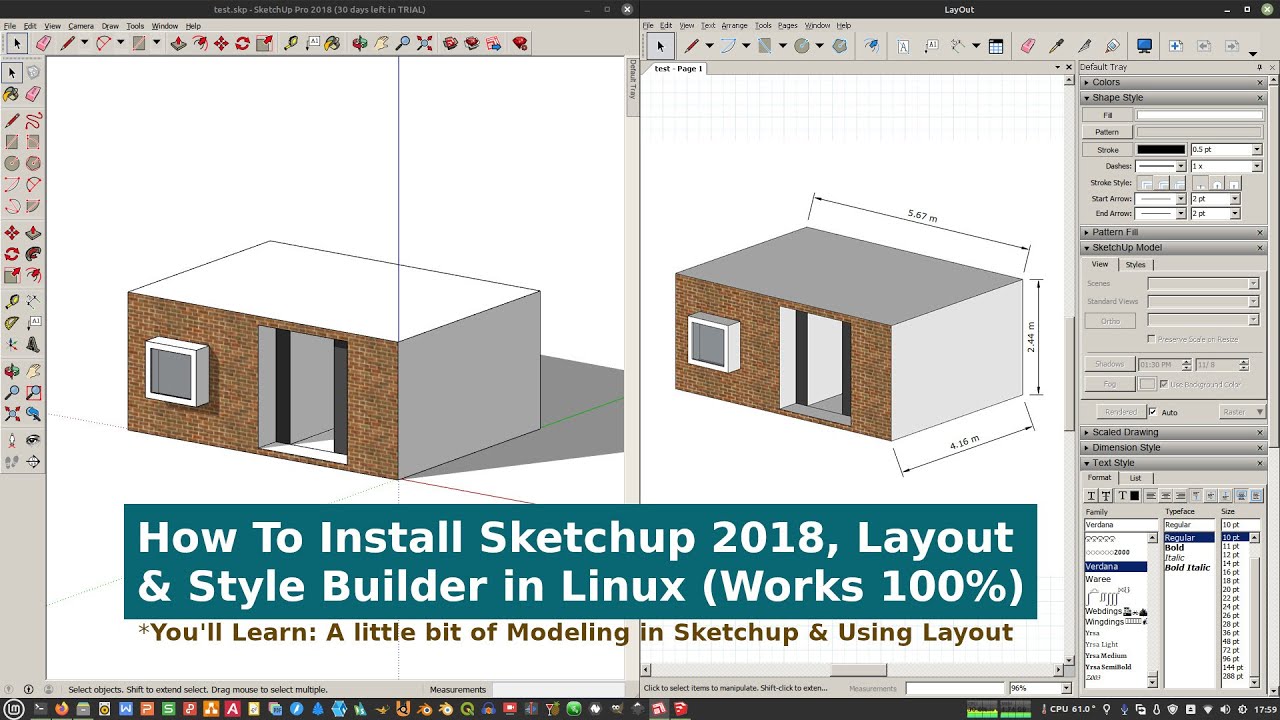Click the Pattern button in Shape Style

click(x=1107, y=132)
